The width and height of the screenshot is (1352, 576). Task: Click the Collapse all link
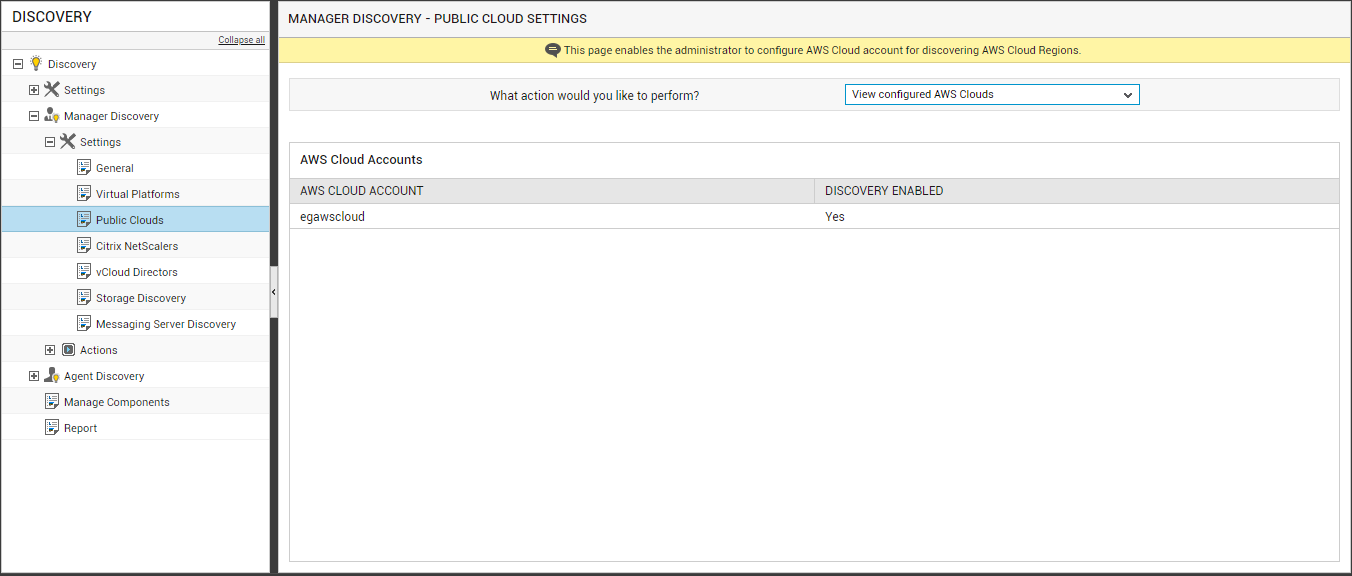(242, 40)
